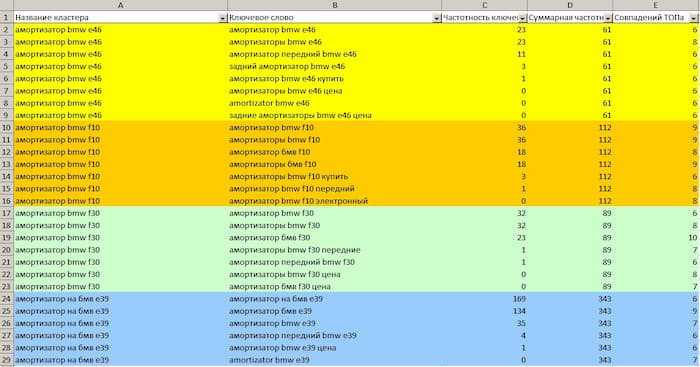Select row header 24

[7, 299]
